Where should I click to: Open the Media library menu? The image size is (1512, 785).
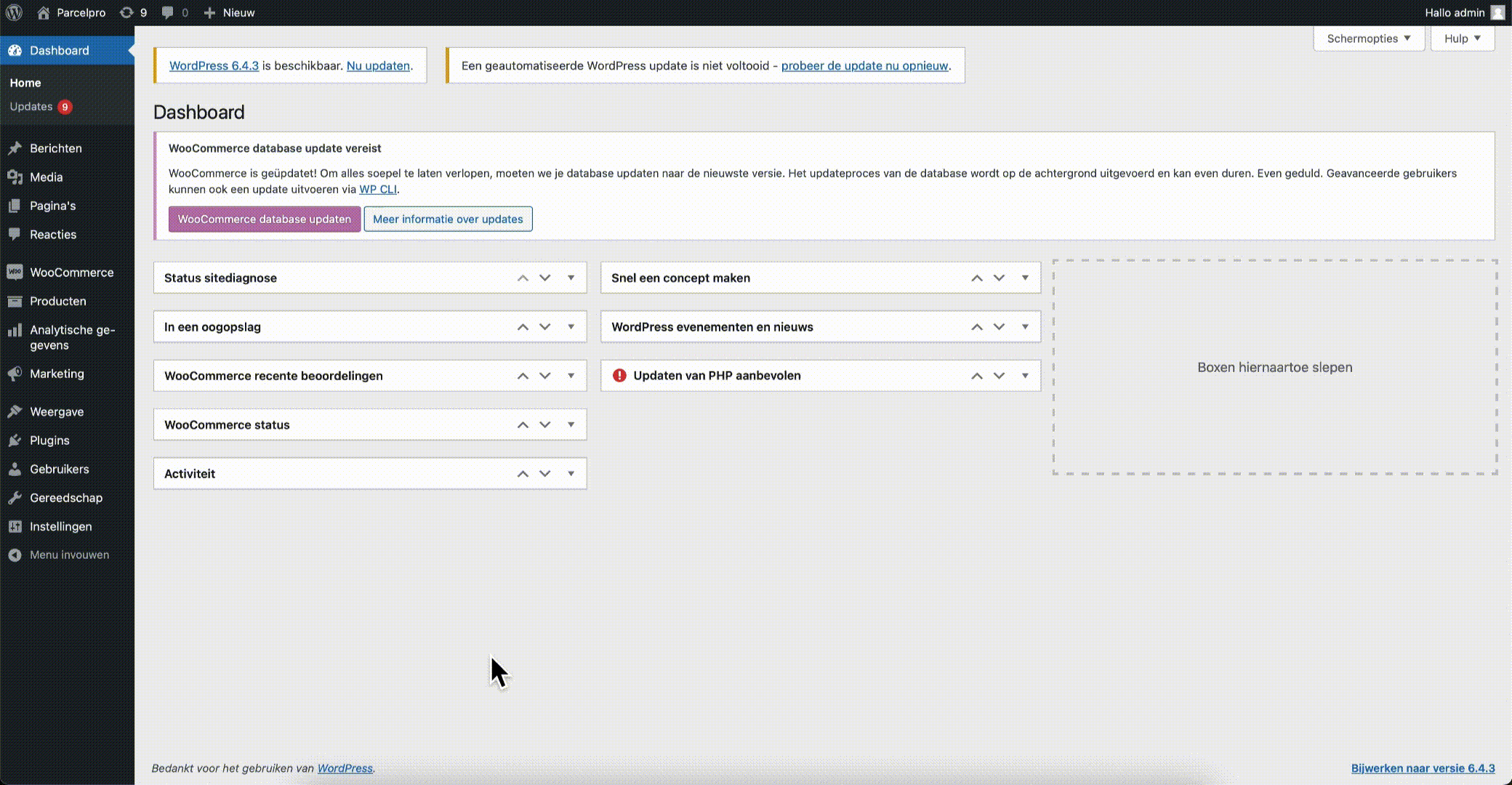pyautogui.click(x=67, y=177)
